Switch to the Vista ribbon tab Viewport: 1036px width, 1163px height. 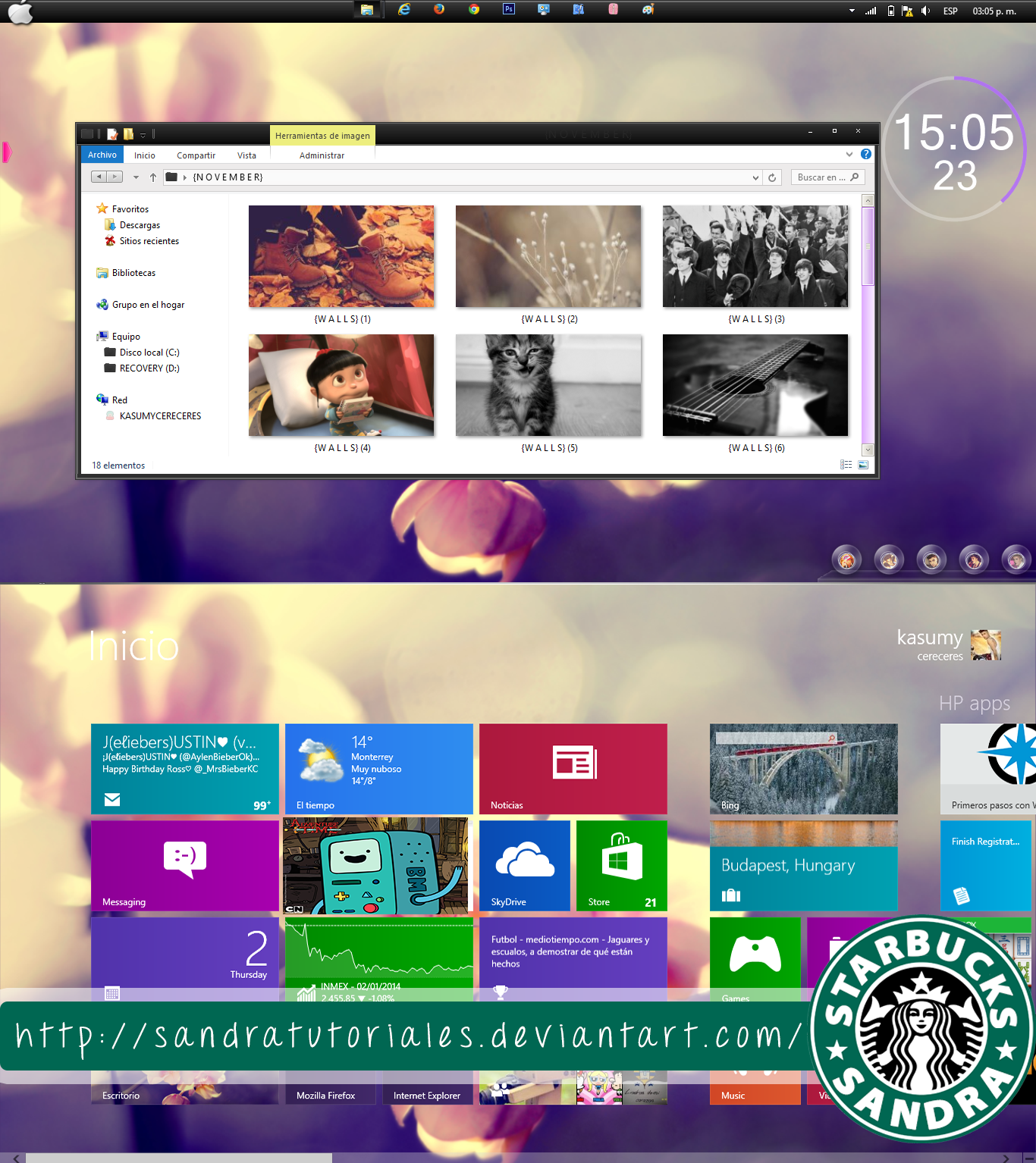246,155
